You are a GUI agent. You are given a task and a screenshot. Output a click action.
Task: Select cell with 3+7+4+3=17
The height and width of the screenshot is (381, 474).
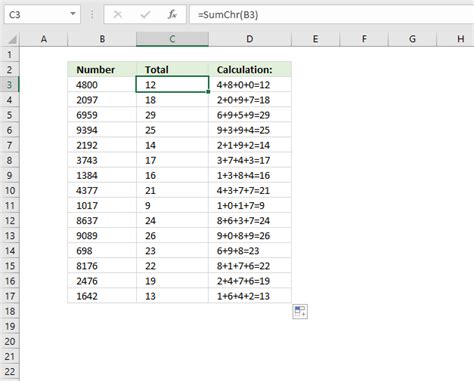(250, 160)
